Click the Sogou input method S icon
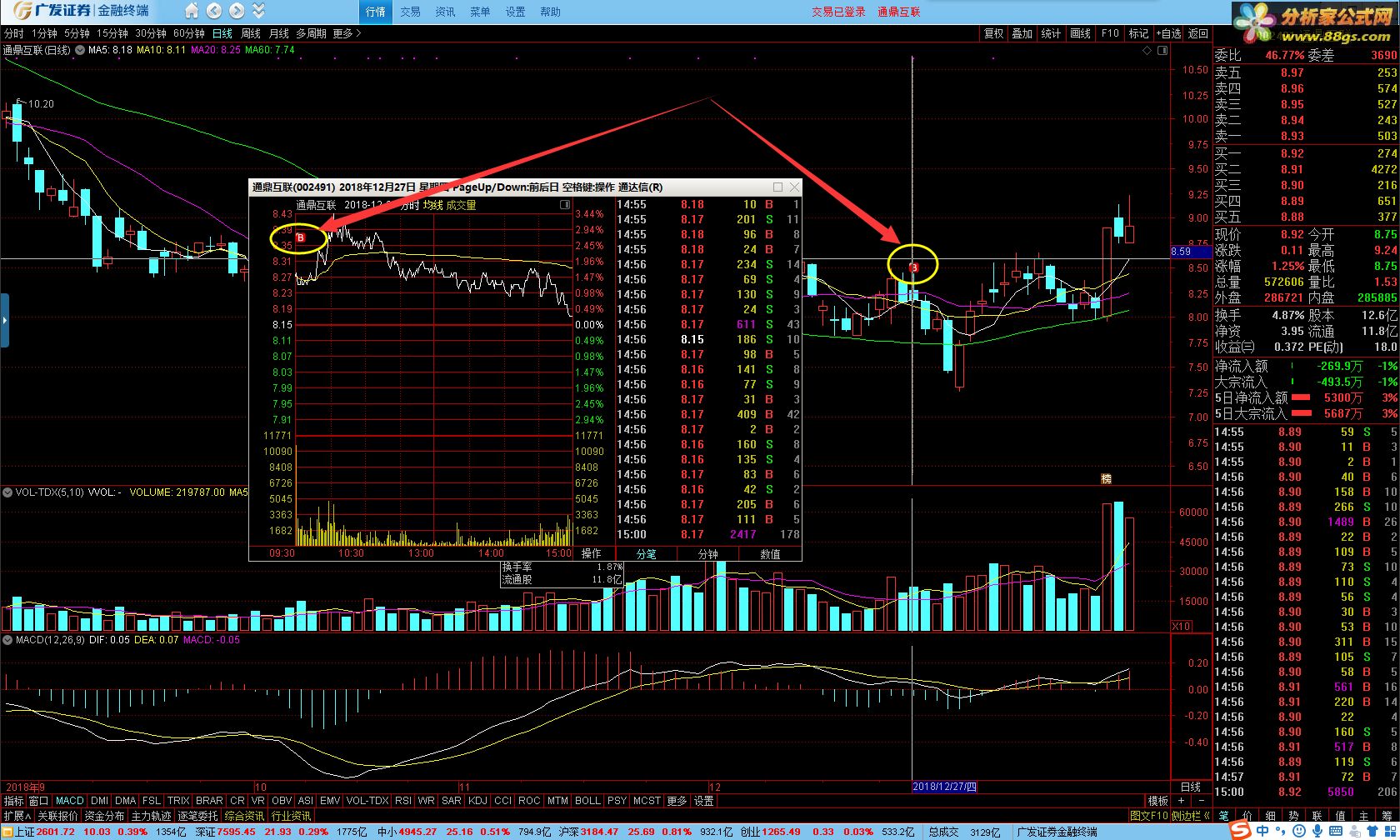The image size is (1400, 840). tap(1240, 831)
